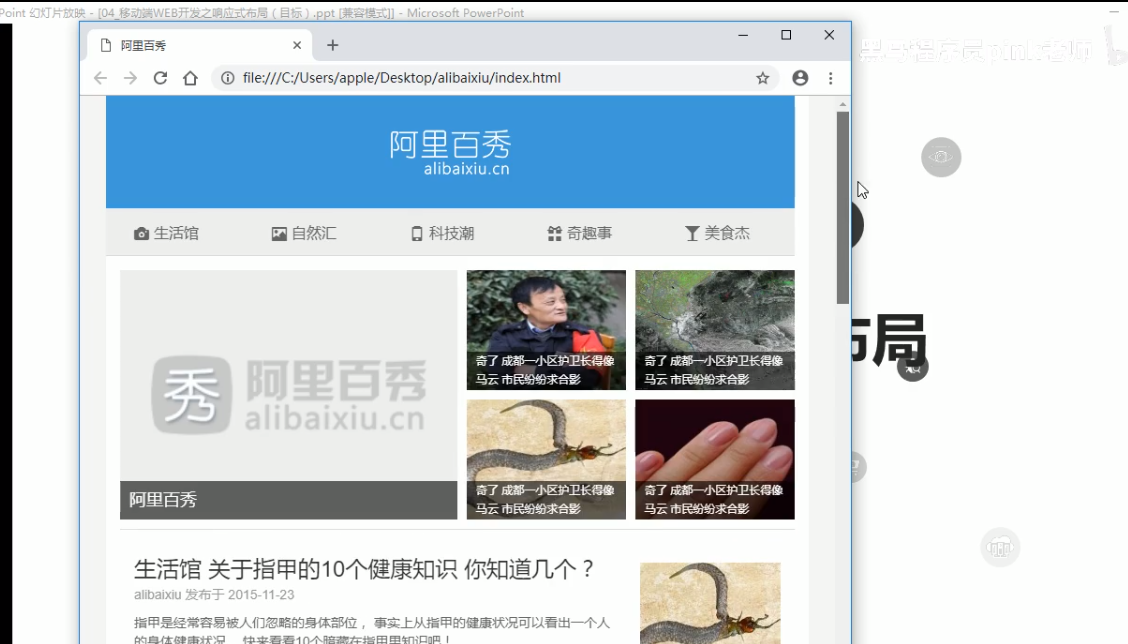The image size is (1128, 644).
Task: Open the man in uniform news thumbnail
Action: pyautogui.click(x=546, y=330)
